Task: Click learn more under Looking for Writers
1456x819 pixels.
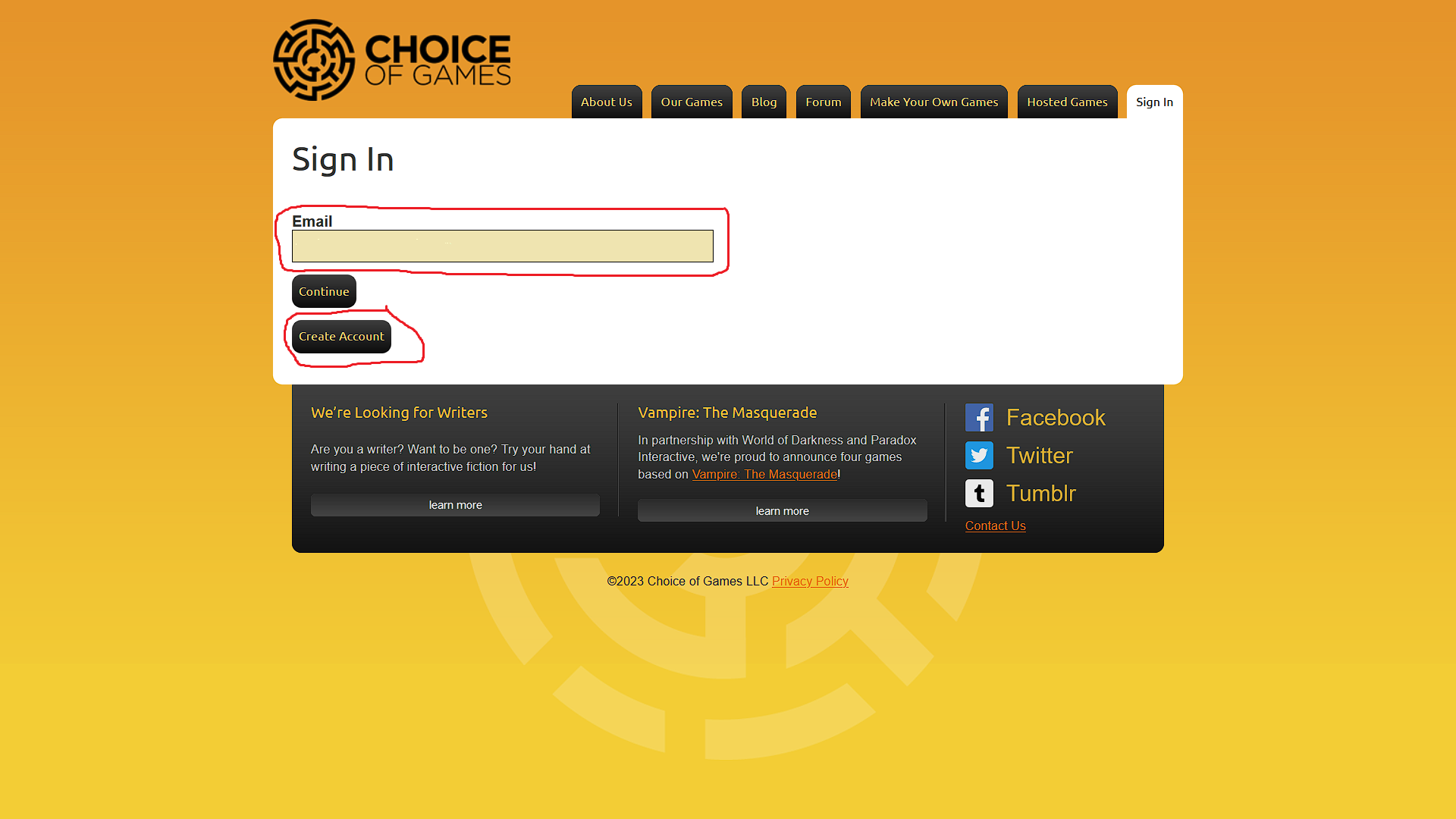Action: 455,505
